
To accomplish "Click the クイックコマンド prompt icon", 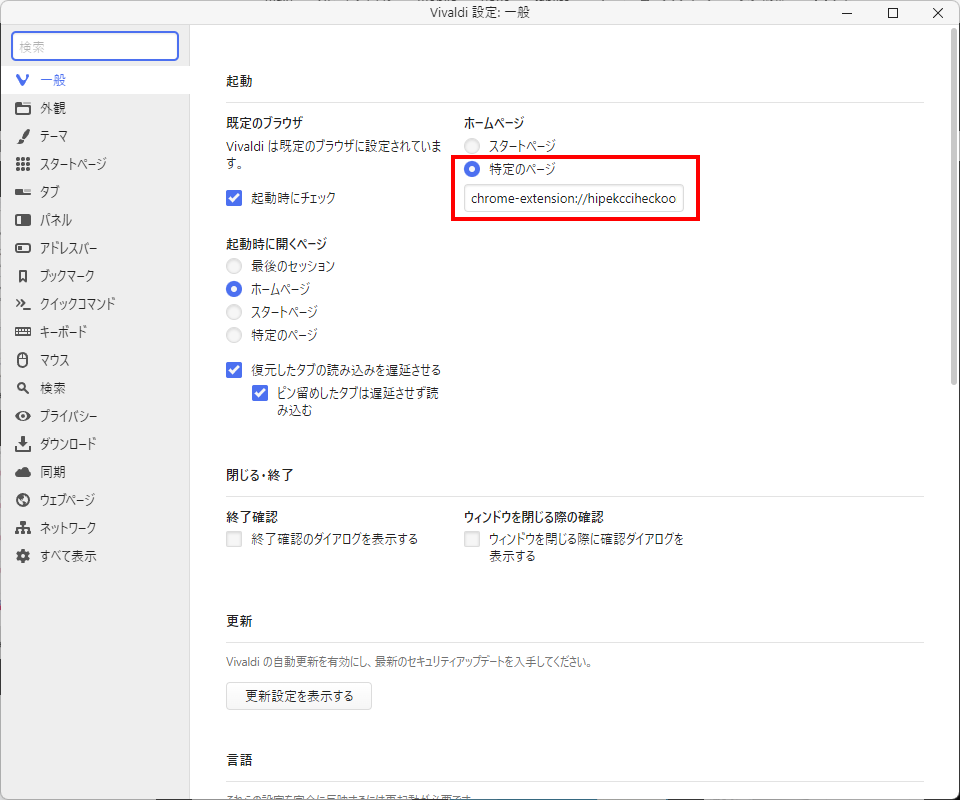I will point(23,304).
